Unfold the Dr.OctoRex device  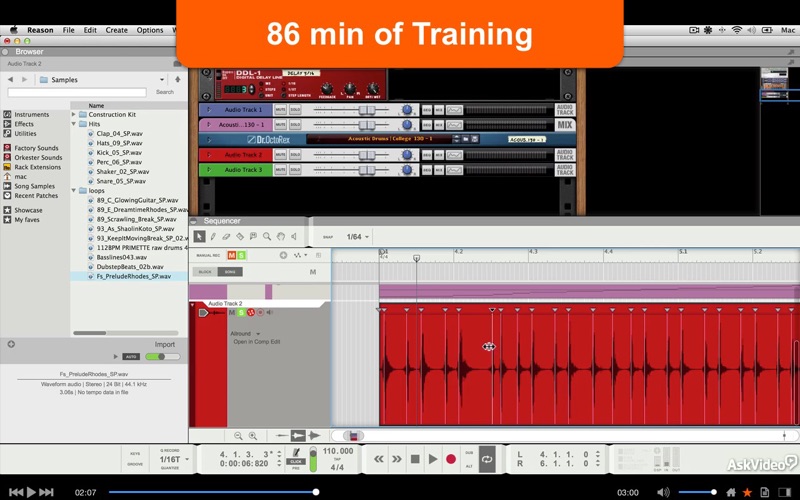coord(208,139)
